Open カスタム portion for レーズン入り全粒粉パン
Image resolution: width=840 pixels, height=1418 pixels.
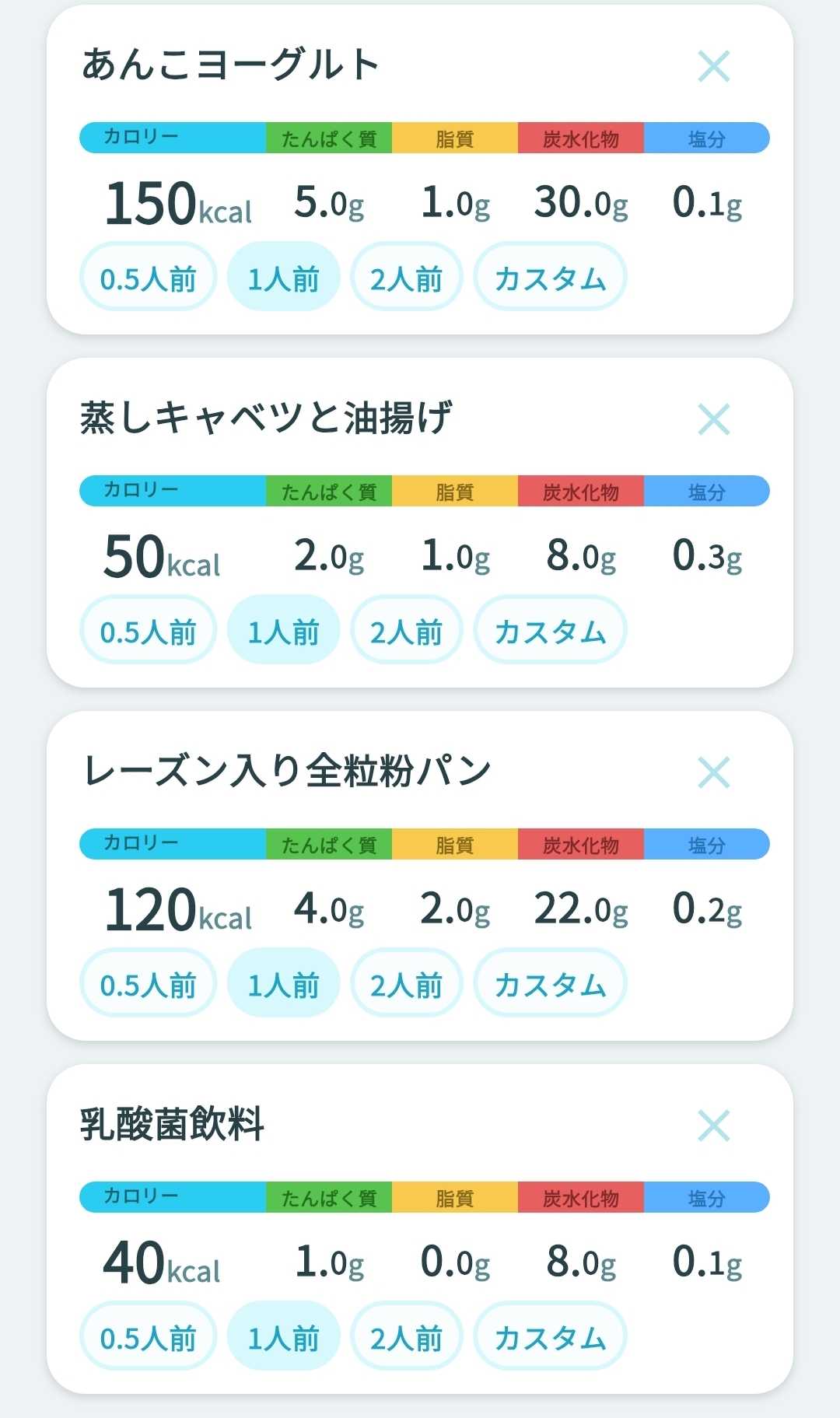click(550, 983)
